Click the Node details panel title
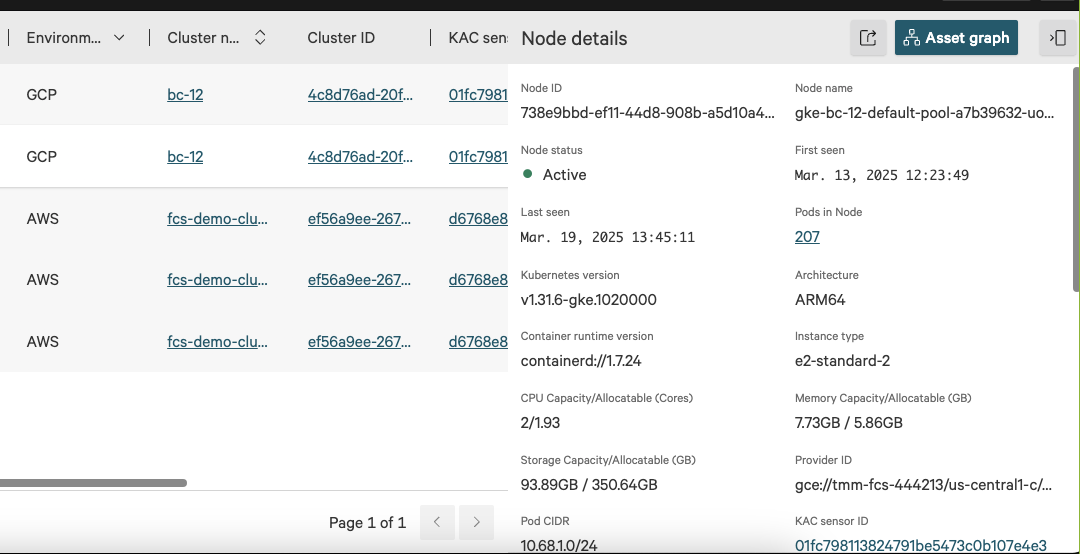The image size is (1080, 554). coord(574,39)
